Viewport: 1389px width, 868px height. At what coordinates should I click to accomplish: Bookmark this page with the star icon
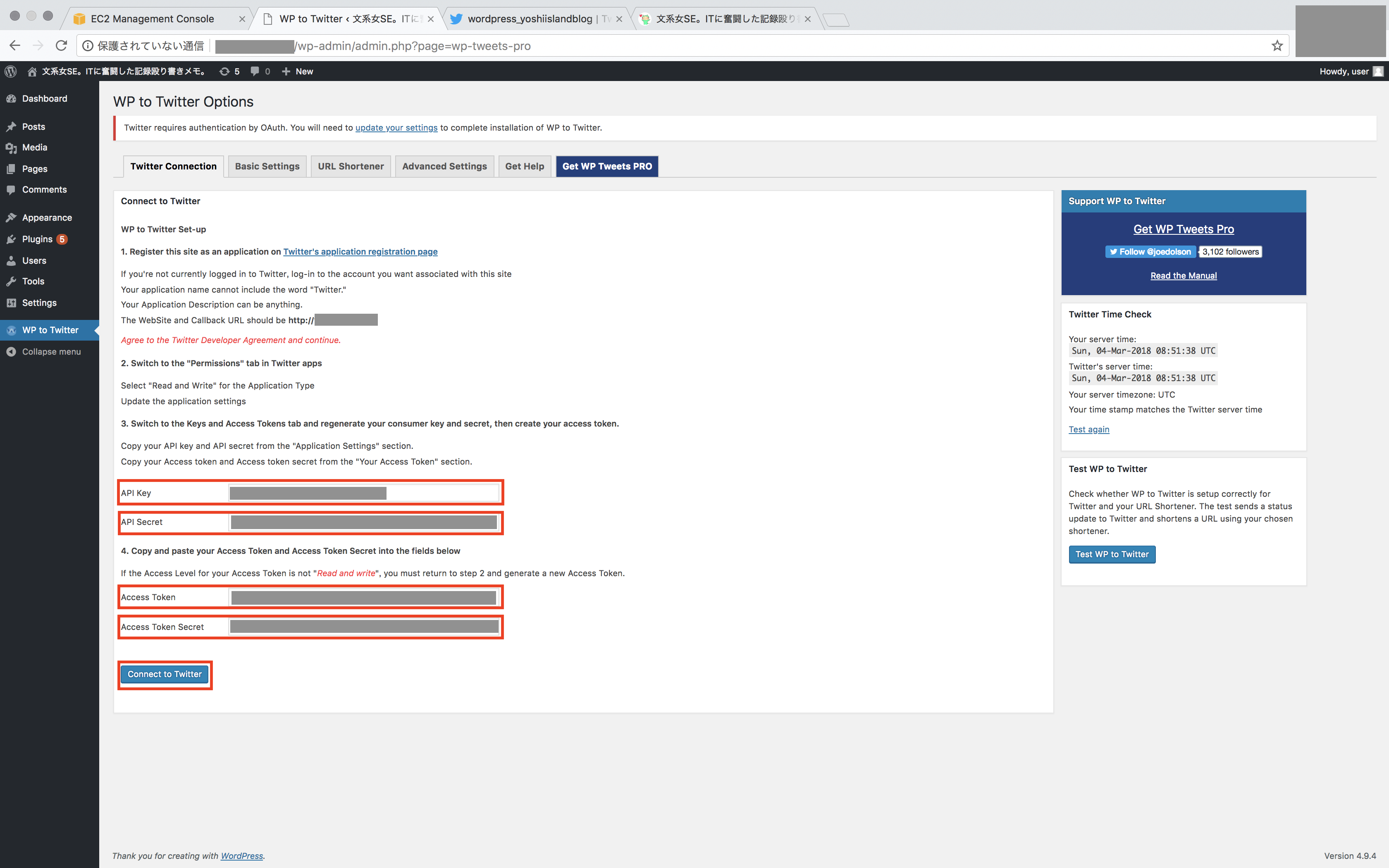click(x=1277, y=45)
